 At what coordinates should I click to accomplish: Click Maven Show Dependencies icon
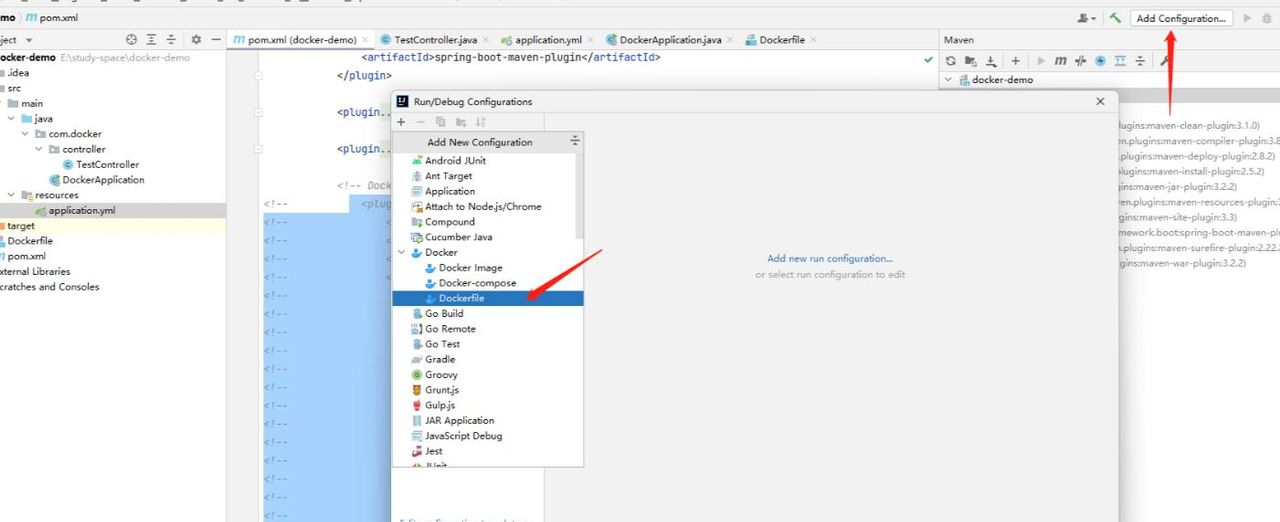pos(1121,61)
